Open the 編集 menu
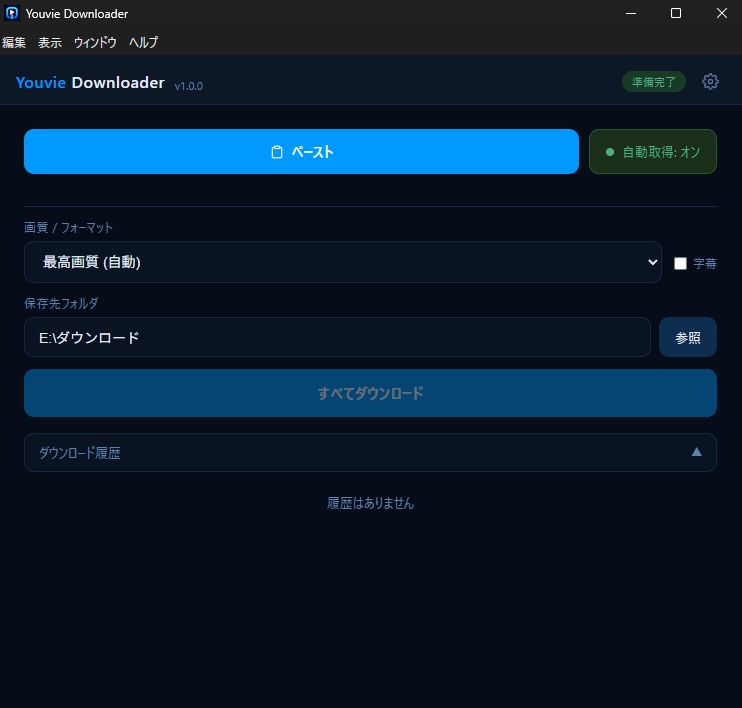Screen dimensions: 742x708 14,43
